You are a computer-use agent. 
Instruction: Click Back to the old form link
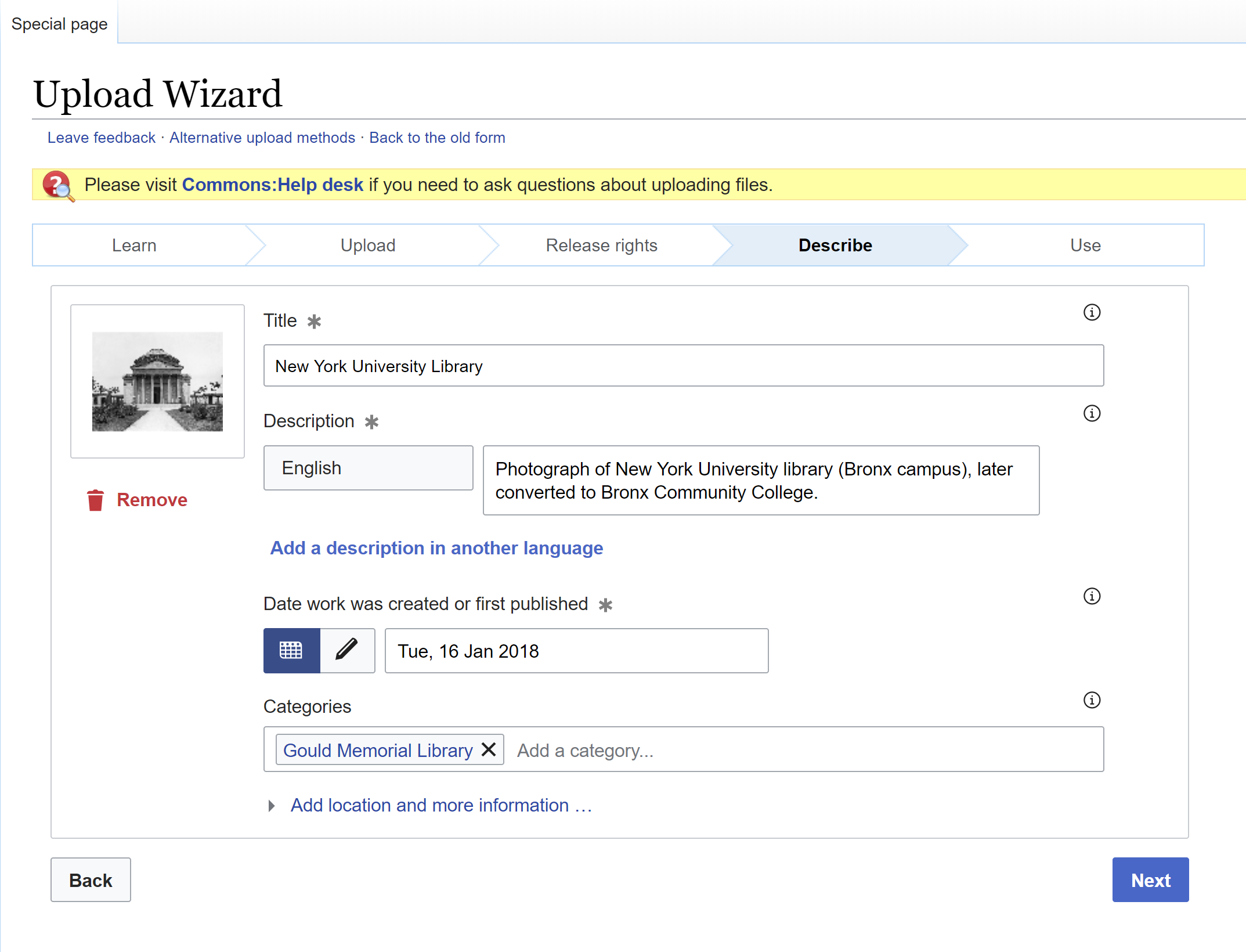tap(437, 138)
